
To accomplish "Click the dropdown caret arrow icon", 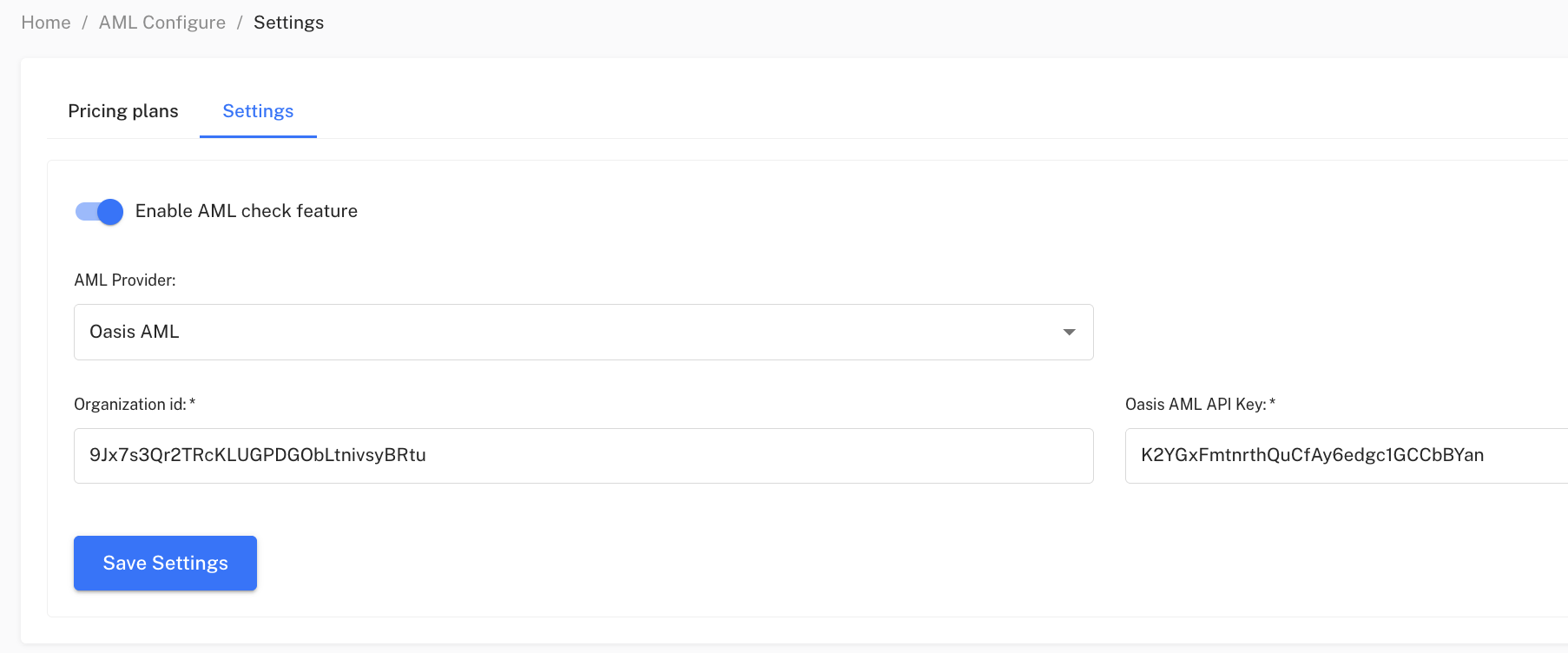I will (1070, 332).
